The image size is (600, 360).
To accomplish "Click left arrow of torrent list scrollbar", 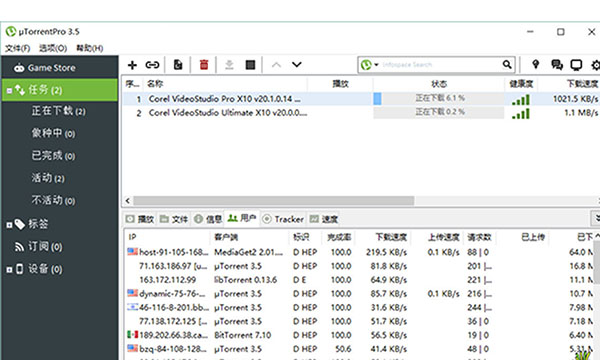I will click(128, 200).
